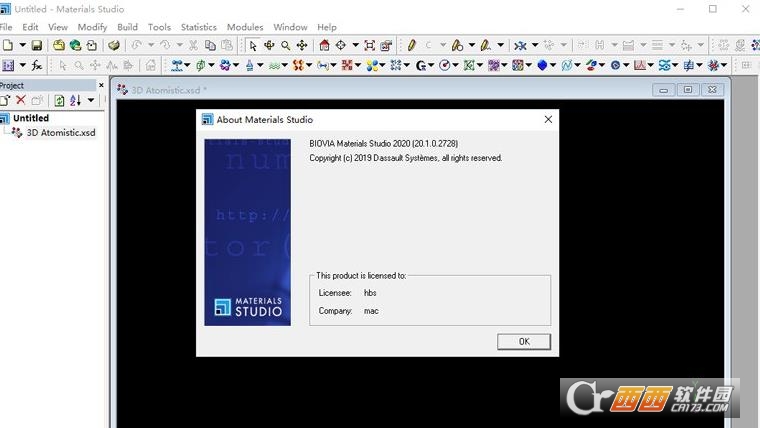This screenshot has width=760, height=428.
Task: Select the Sketch Atom pencil tool
Action: click(x=411, y=46)
